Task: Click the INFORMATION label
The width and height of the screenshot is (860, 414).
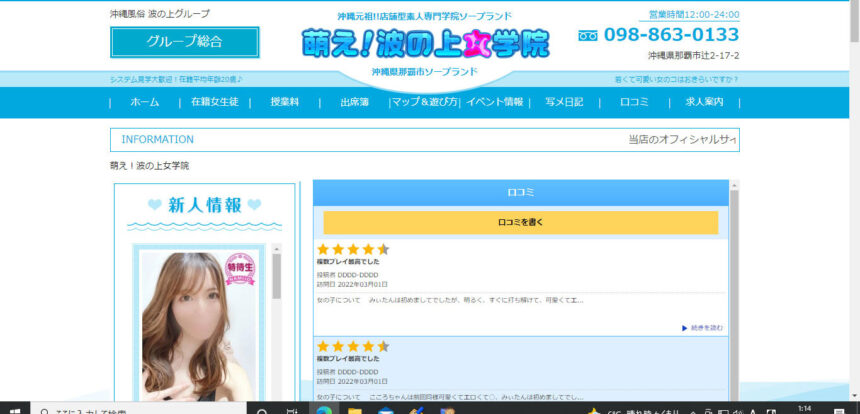Action: click(x=157, y=140)
